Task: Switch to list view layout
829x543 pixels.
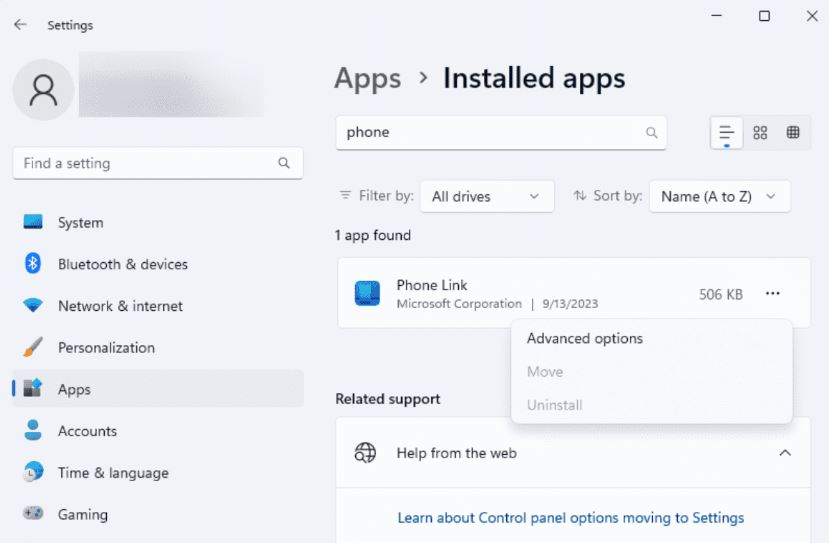Action: 726,133
